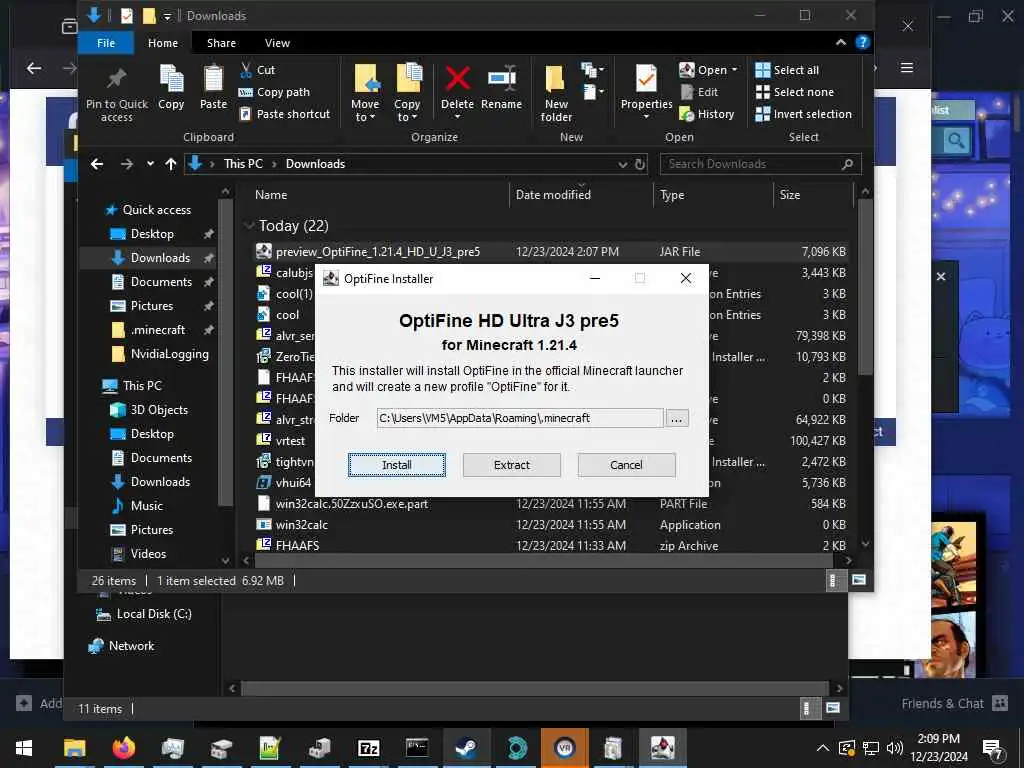This screenshot has height=768, width=1024.
Task: Open the Move to dropdown
Action: pyautogui.click(x=365, y=93)
